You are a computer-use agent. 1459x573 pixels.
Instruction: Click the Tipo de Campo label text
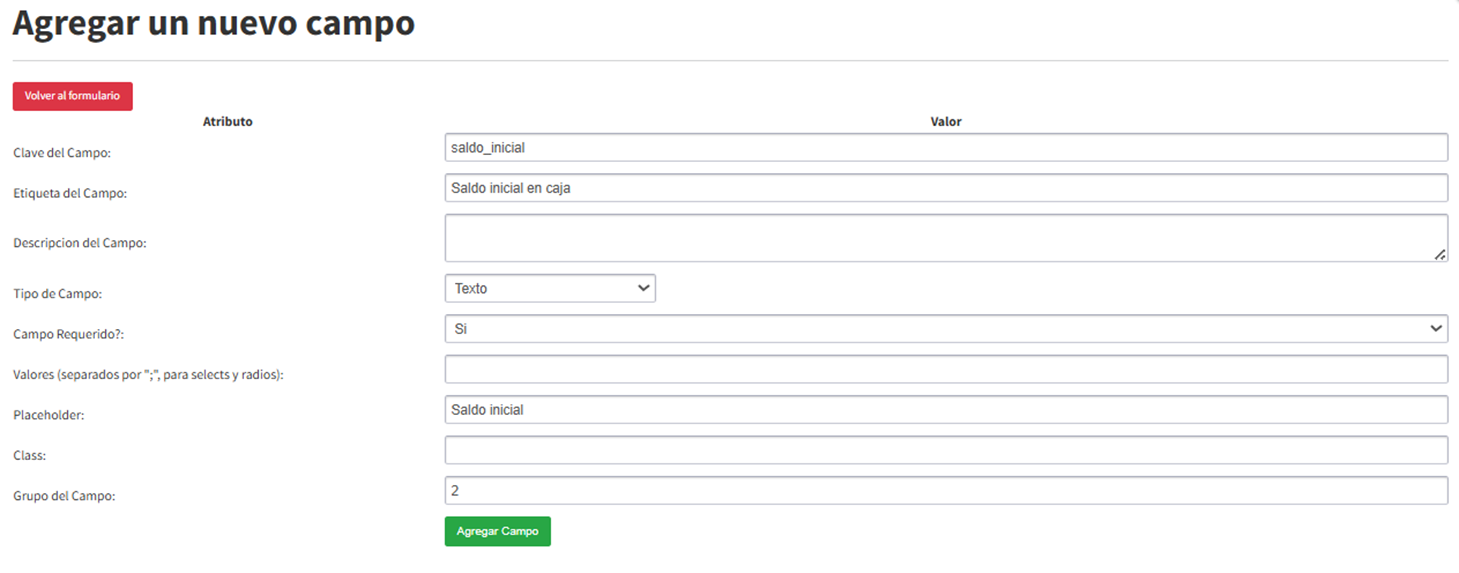coord(58,294)
